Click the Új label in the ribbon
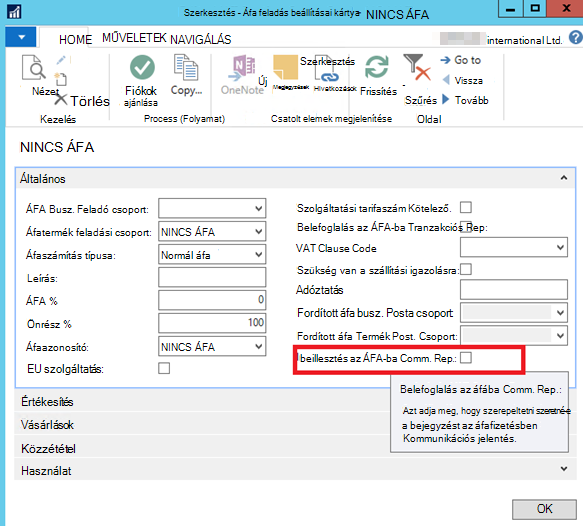The image size is (583, 526). [263, 81]
